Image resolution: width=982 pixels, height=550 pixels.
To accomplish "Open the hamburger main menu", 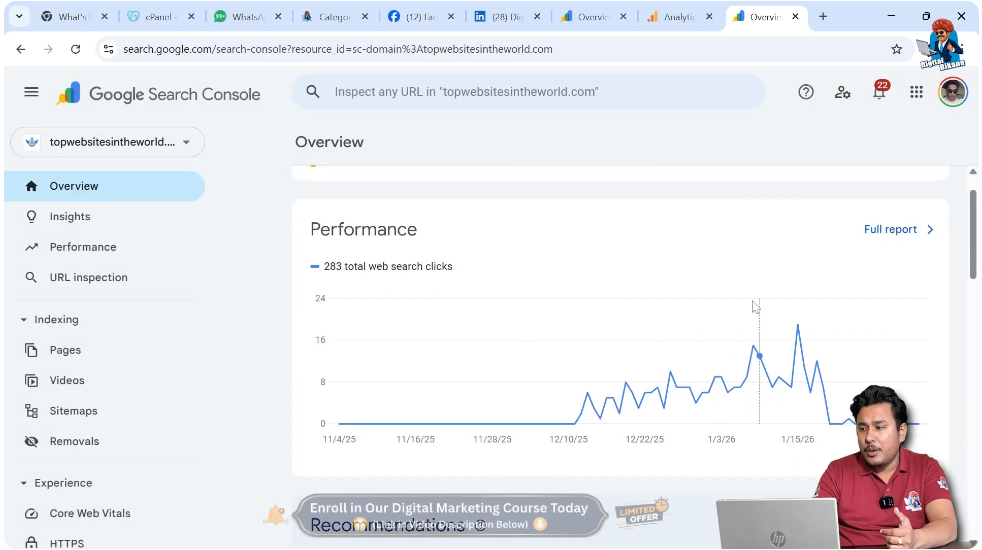I will tap(31, 92).
